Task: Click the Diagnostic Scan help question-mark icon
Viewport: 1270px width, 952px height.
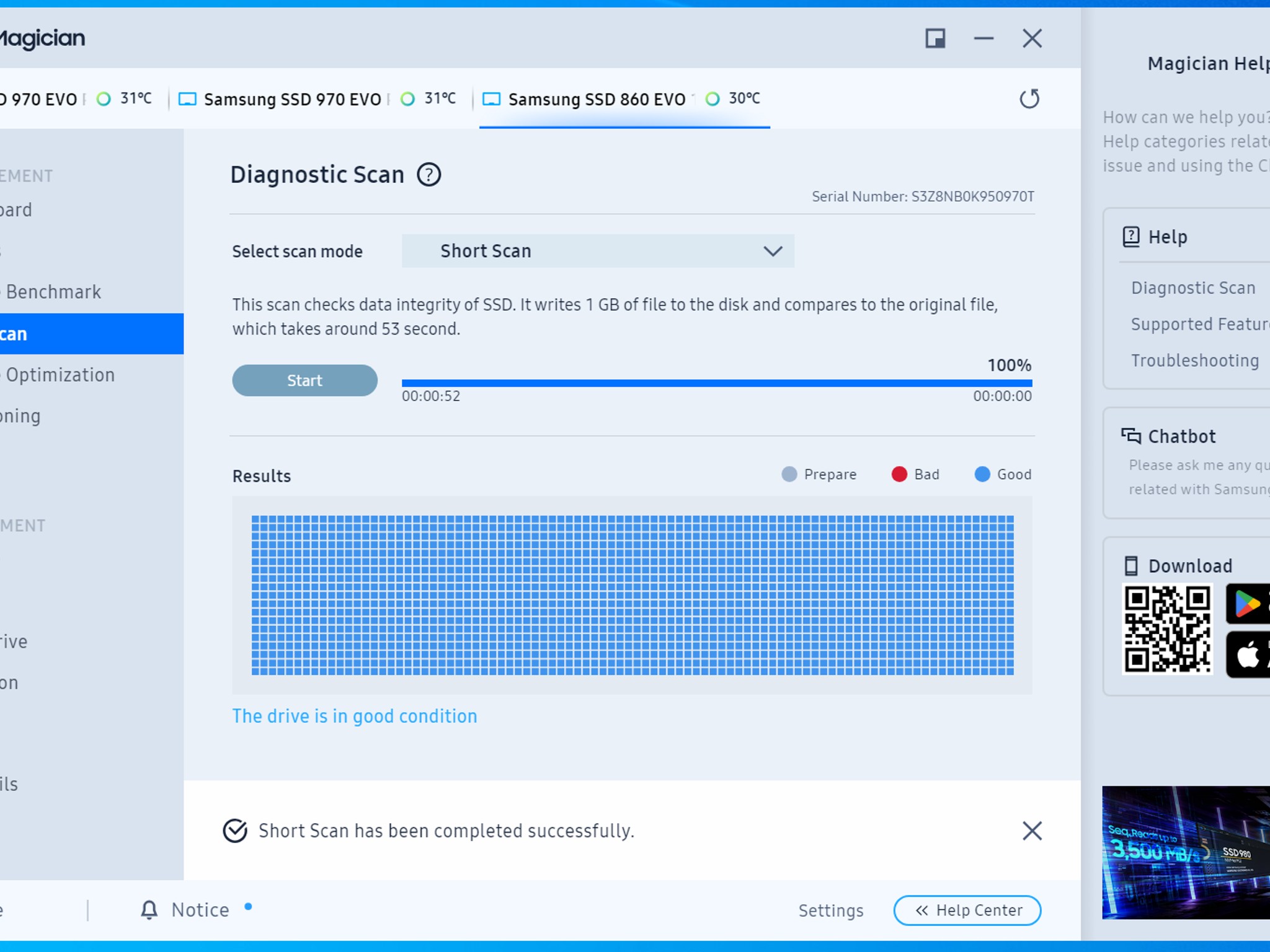Action: pyautogui.click(x=429, y=175)
